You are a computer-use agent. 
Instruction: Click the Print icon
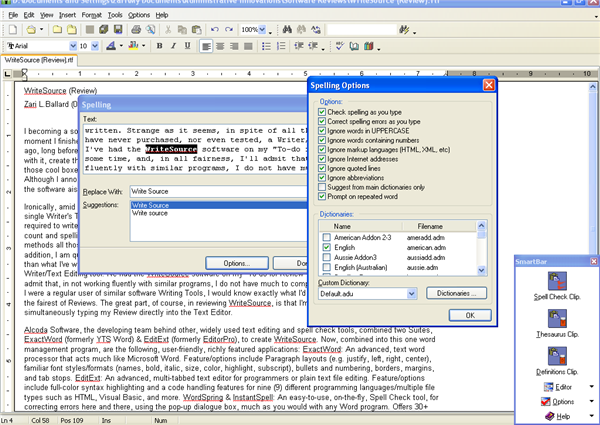[x=136, y=29]
